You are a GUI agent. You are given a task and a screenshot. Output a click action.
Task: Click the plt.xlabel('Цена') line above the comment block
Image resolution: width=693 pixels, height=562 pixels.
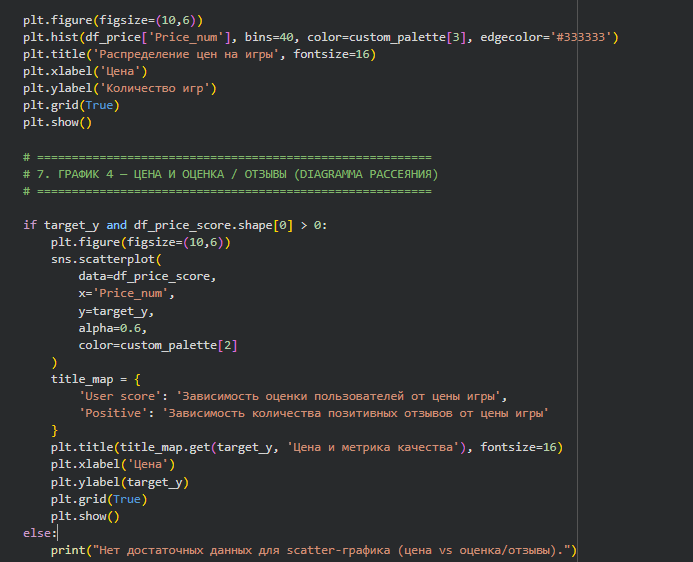click(85, 71)
